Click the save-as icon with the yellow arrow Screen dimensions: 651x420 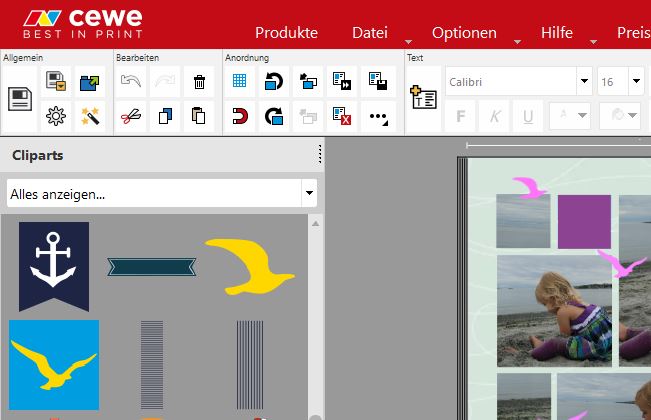click(56, 81)
